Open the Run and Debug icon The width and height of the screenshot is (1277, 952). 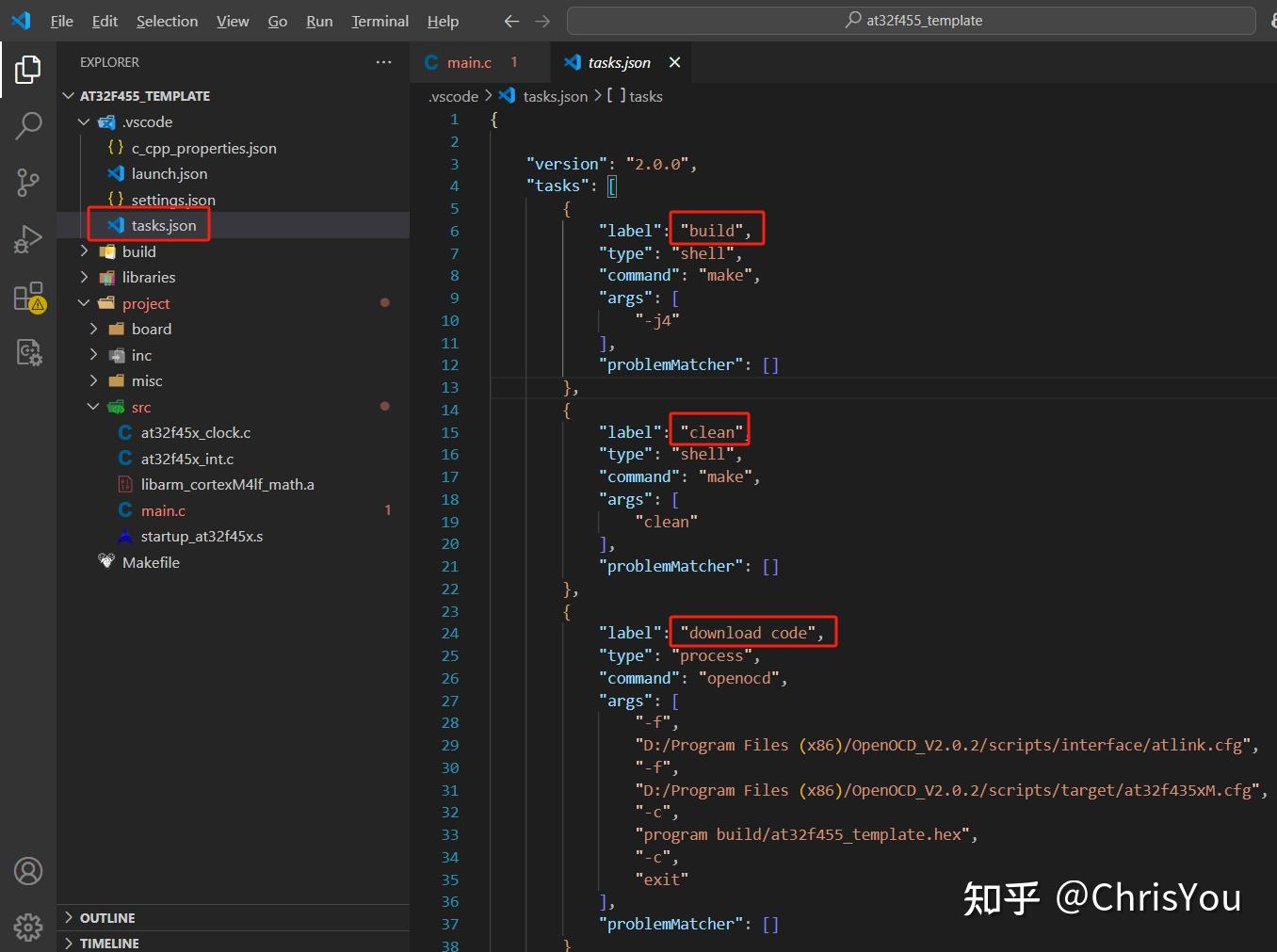[27, 238]
